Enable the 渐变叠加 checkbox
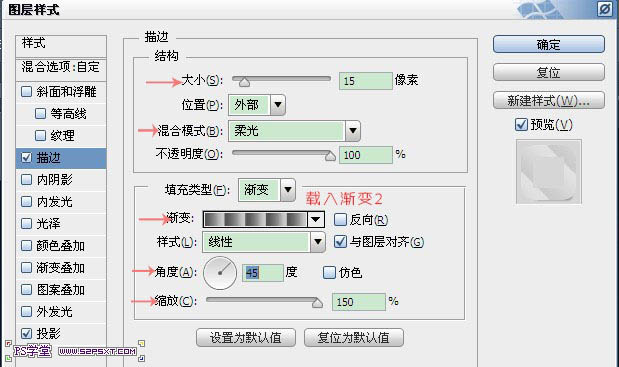The width and height of the screenshot is (619, 367). (x=26, y=268)
